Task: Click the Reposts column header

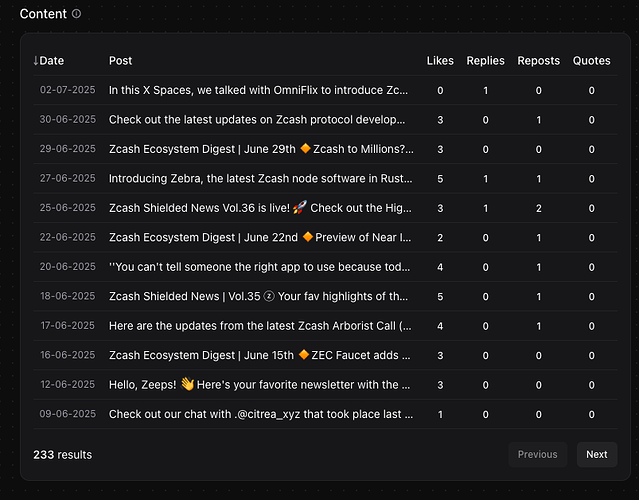Action: pyautogui.click(x=538, y=61)
